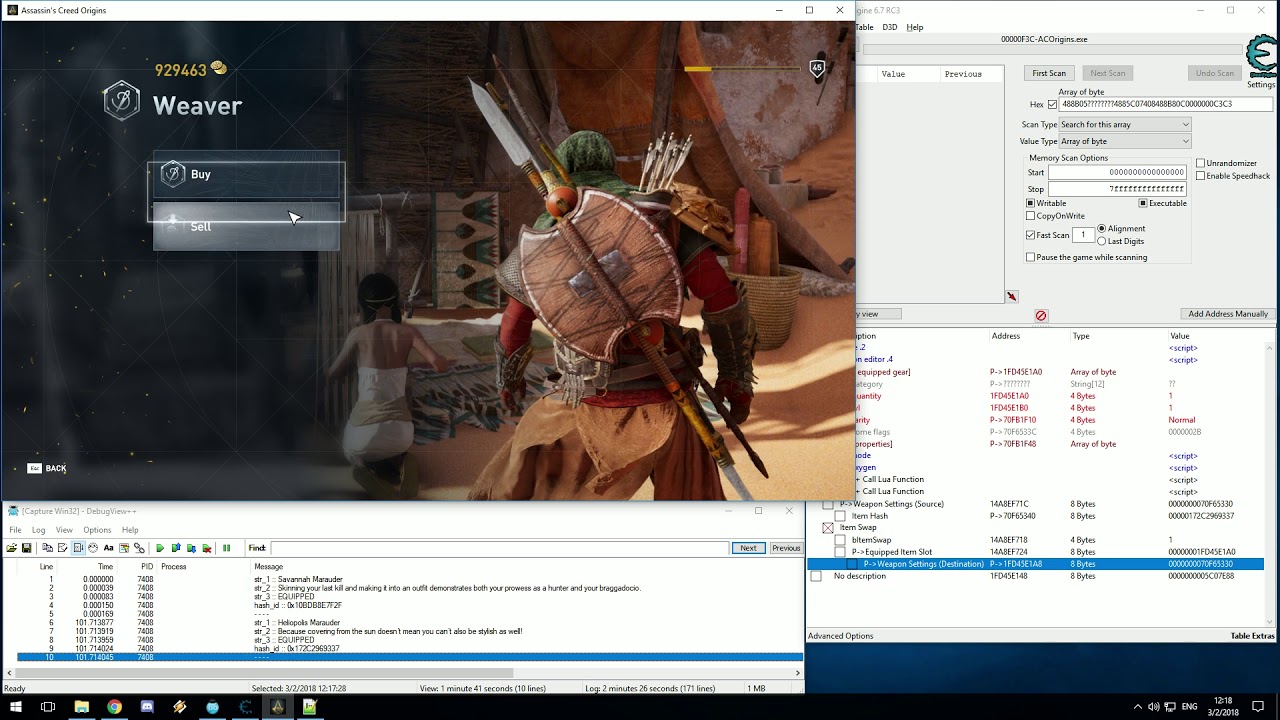
Task: Click the red no-entry clear list icon
Action: (1041, 315)
